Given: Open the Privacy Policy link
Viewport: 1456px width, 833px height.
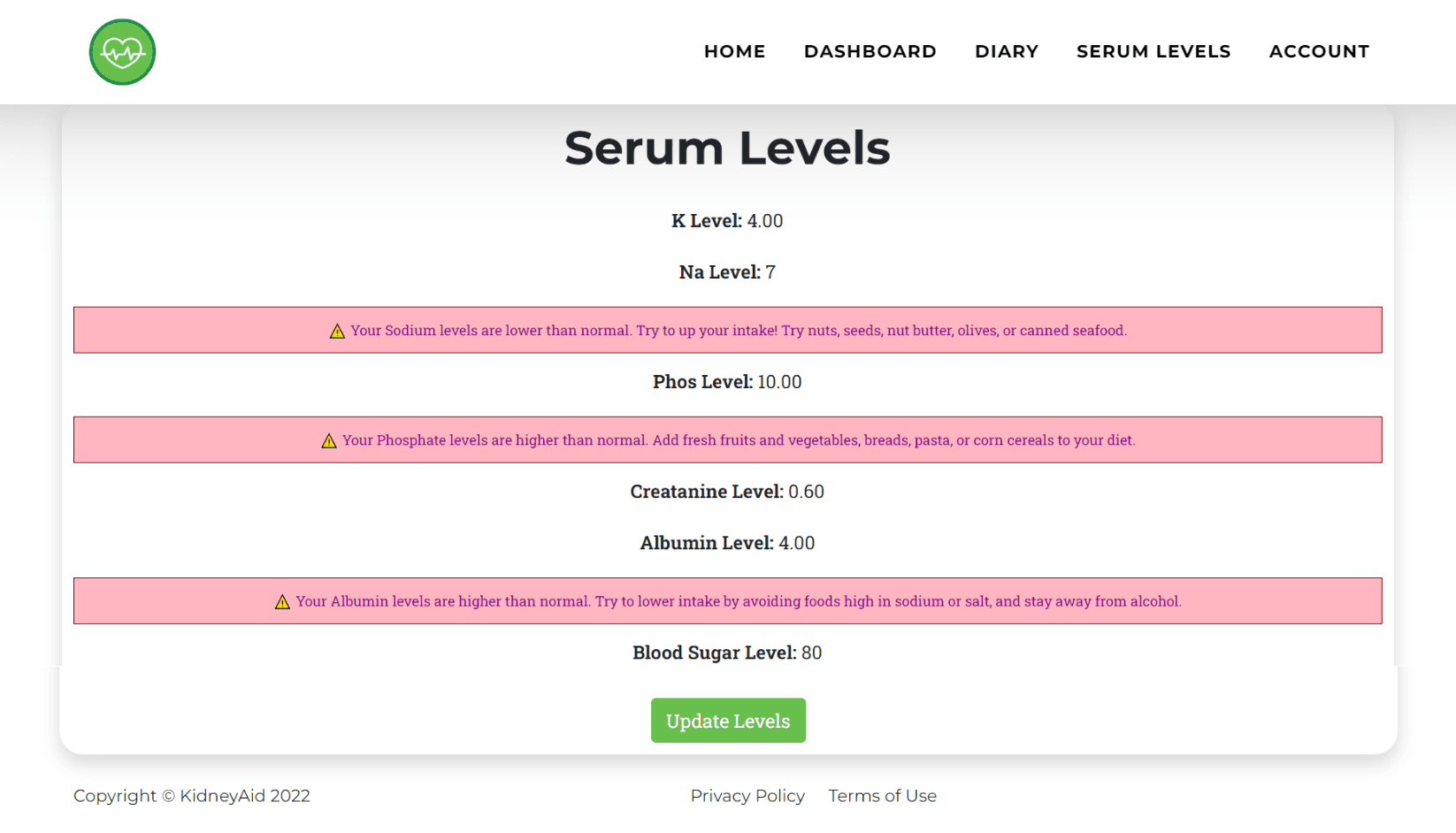Looking at the screenshot, I should click(747, 796).
